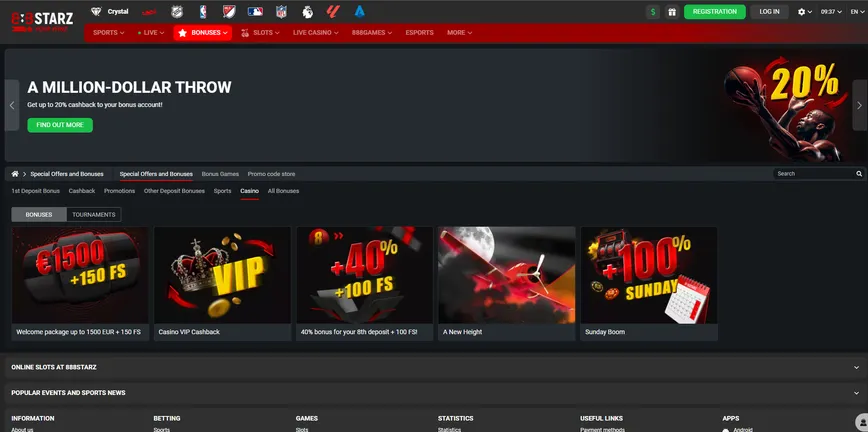Viewport: 868px width, 432px height.
Task: Open Sunday Boom card
Action: (x=649, y=284)
